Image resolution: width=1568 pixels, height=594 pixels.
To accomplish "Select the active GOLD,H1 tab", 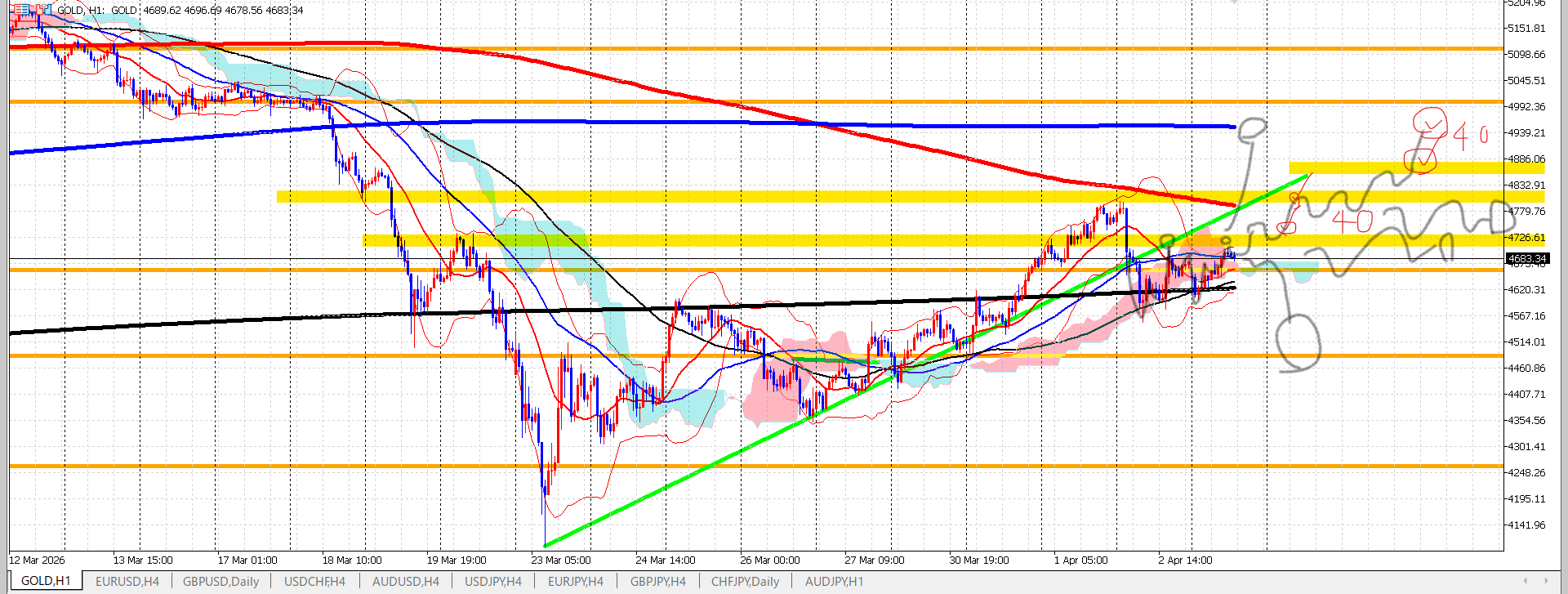I will (x=46, y=581).
